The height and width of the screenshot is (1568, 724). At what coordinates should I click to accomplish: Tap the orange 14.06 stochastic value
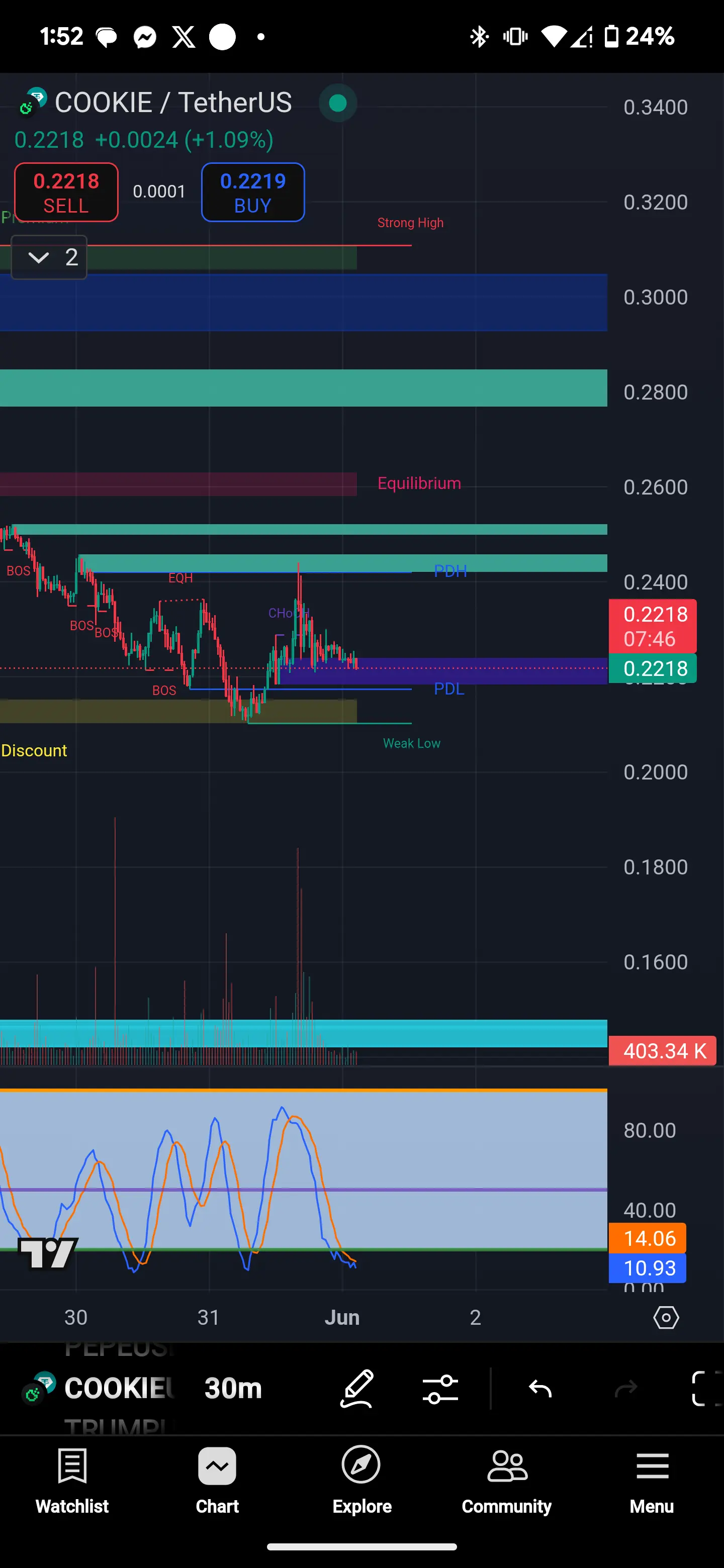tap(647, 1238)
